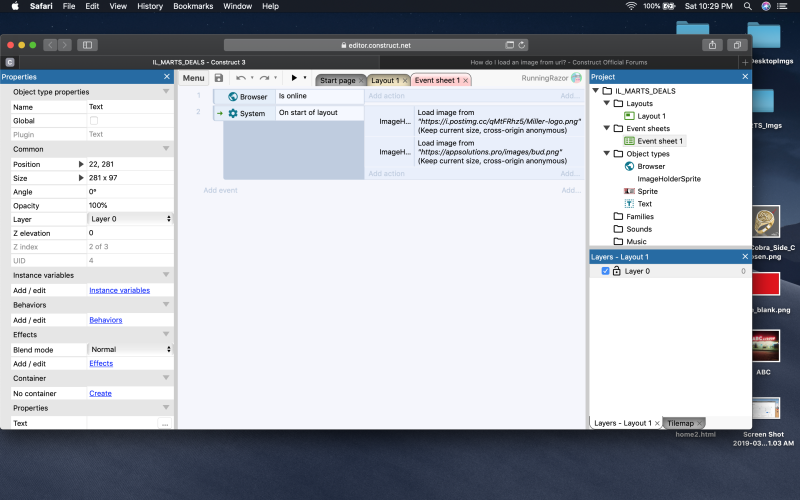Click the Safari reload page icon
The height and width of the screenshot is (500, 800).
point(521,45)
